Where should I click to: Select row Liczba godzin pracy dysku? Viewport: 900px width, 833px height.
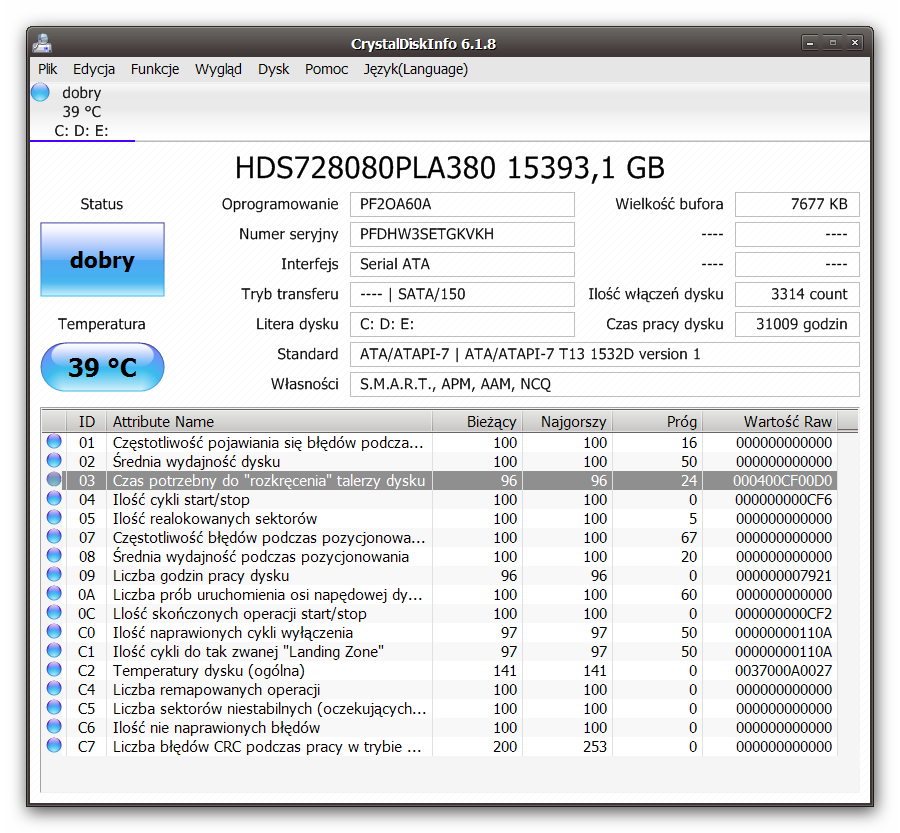coord(440,575)
